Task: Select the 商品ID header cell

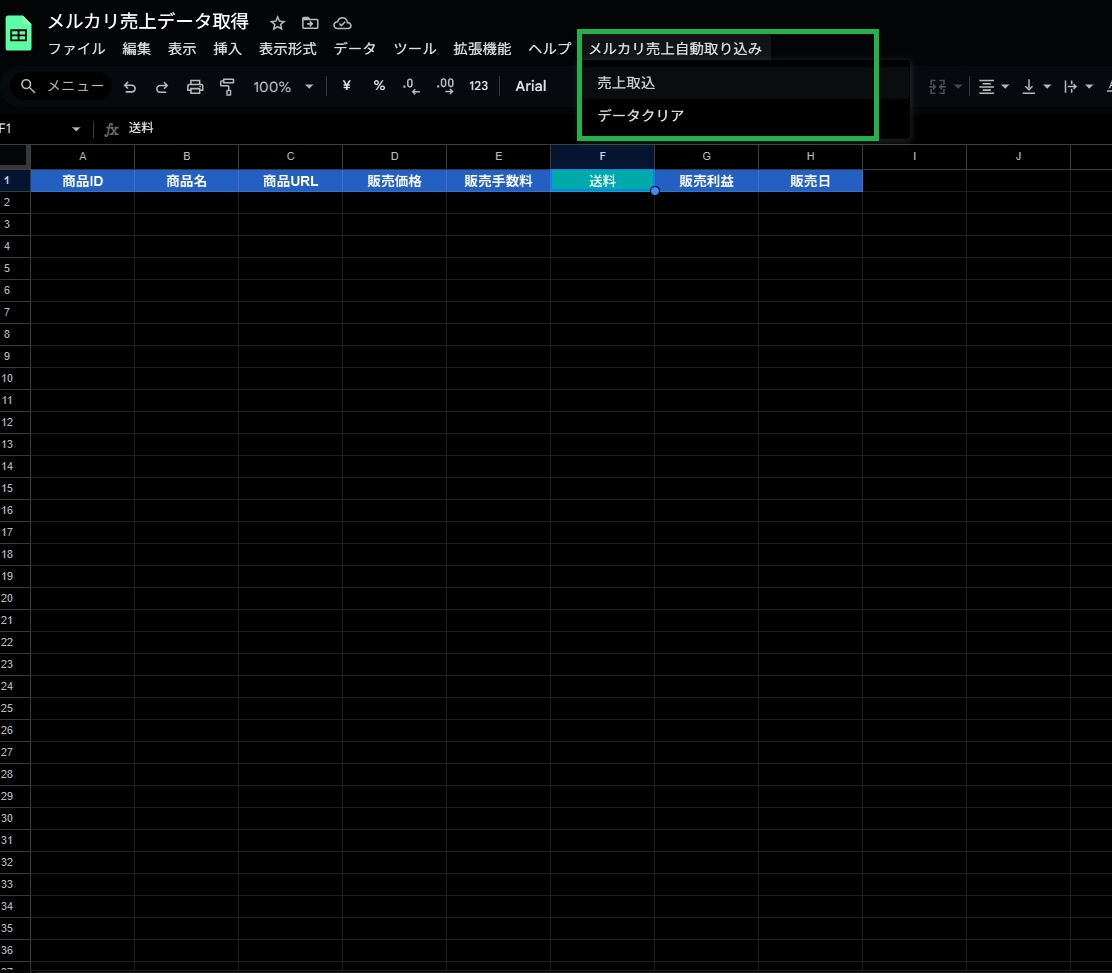Action: tap(82, 181)
